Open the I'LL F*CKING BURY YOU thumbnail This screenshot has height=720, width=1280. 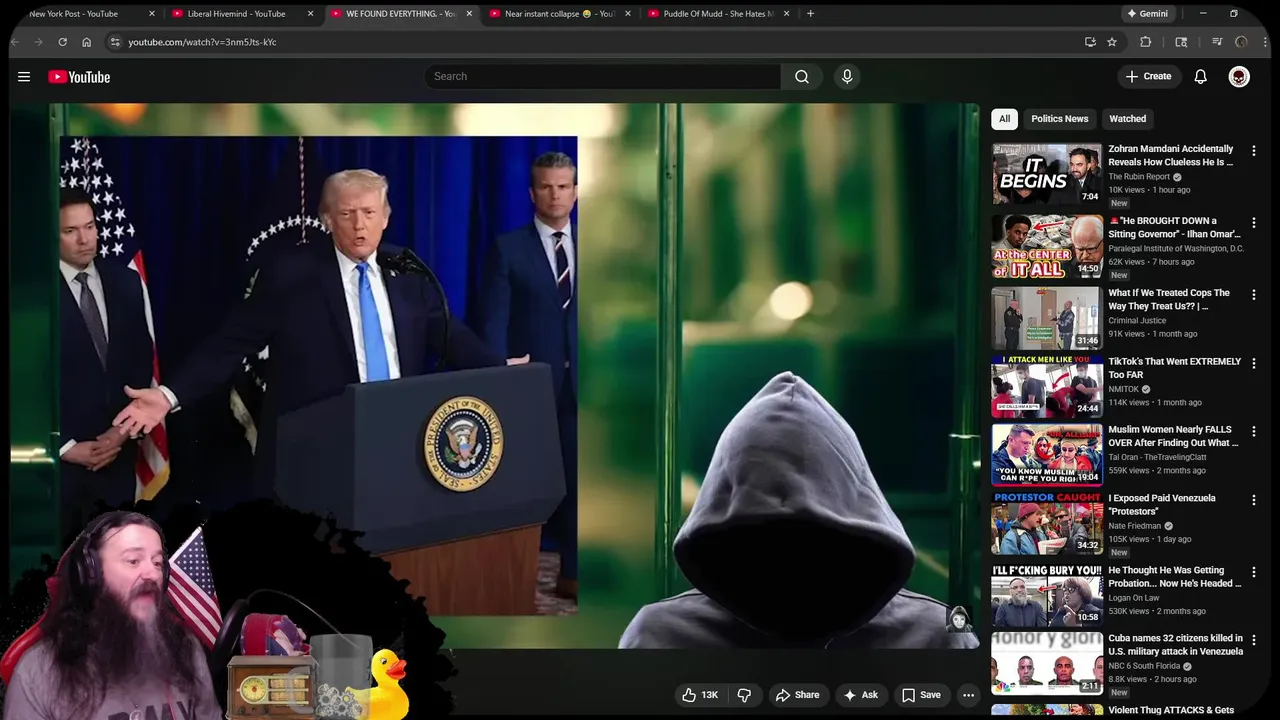click(x=1047, y=595)
